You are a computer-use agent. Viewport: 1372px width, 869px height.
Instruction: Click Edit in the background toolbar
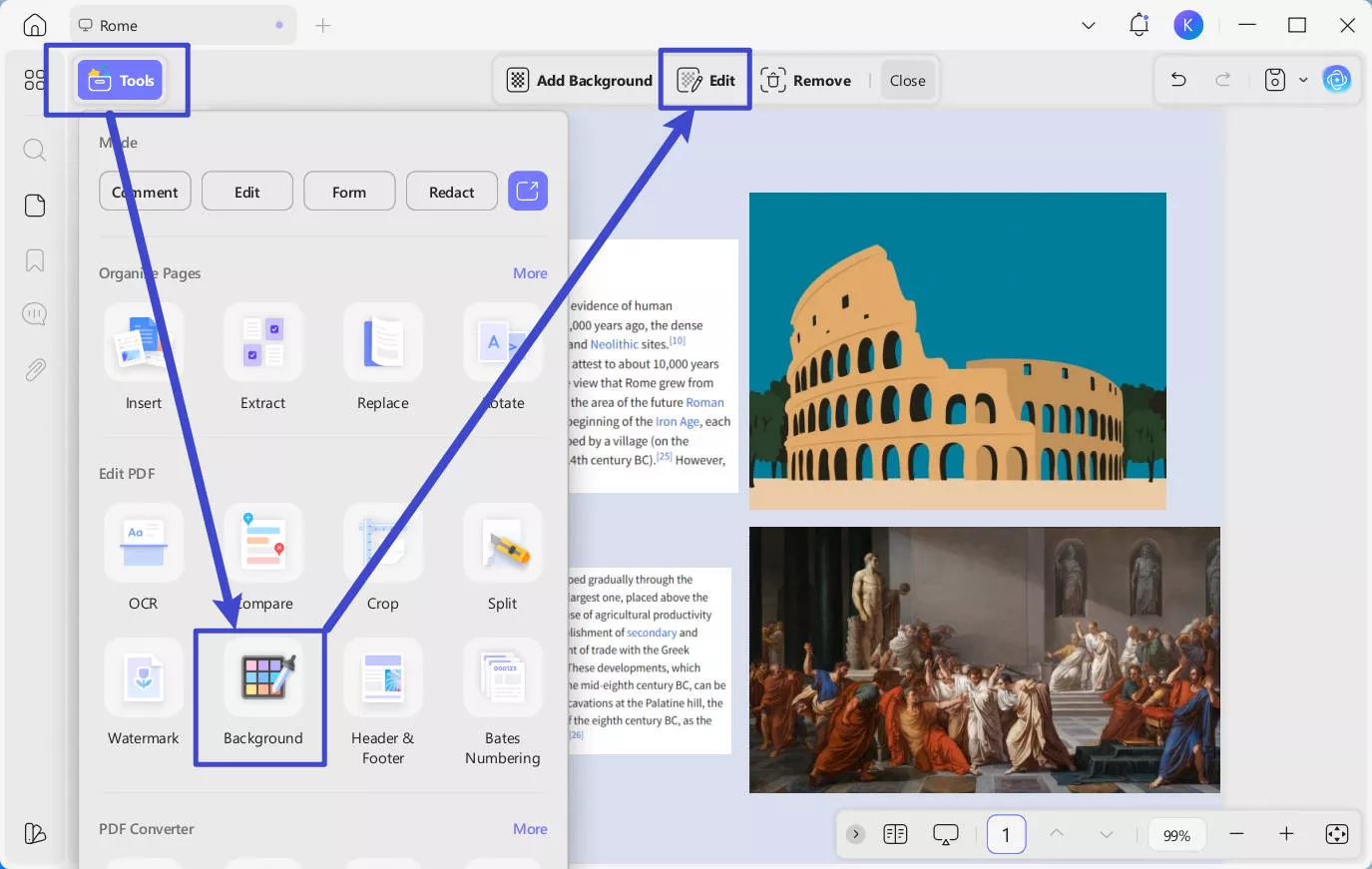tap(706, 80)
